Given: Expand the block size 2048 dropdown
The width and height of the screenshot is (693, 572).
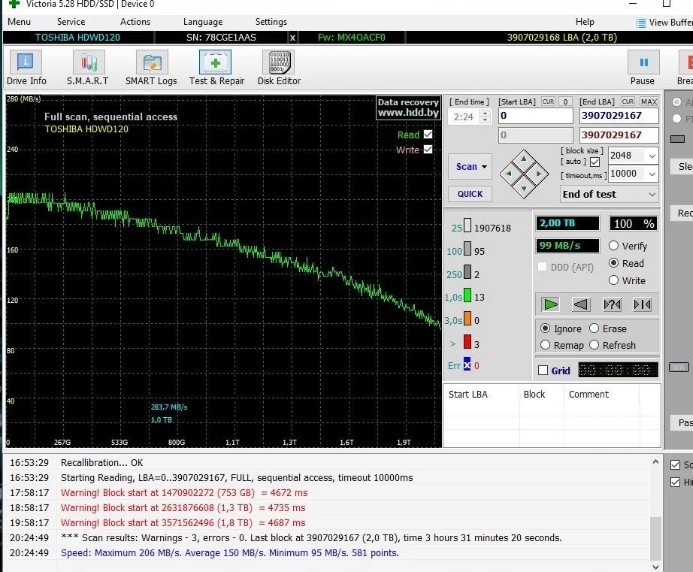Looking at the screenshot, I should pyautogui.click(x=633, y=156).
